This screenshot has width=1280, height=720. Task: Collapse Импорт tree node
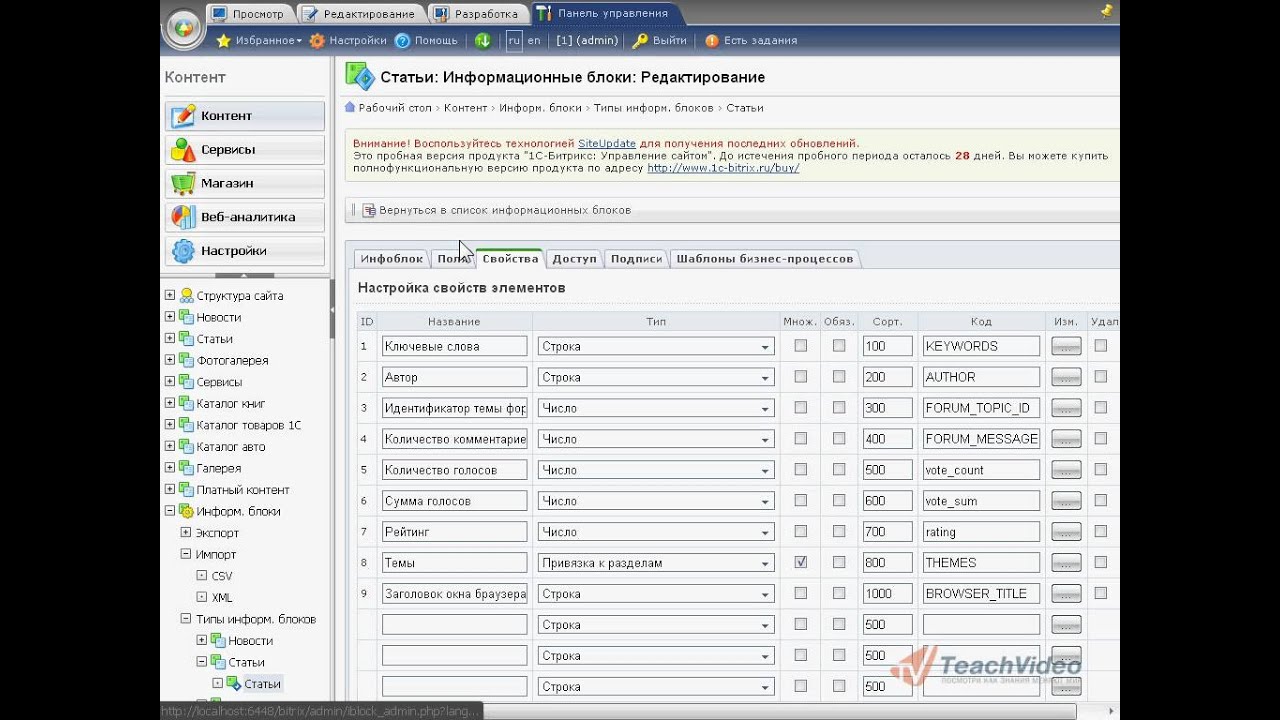click(x=185, y=554)
